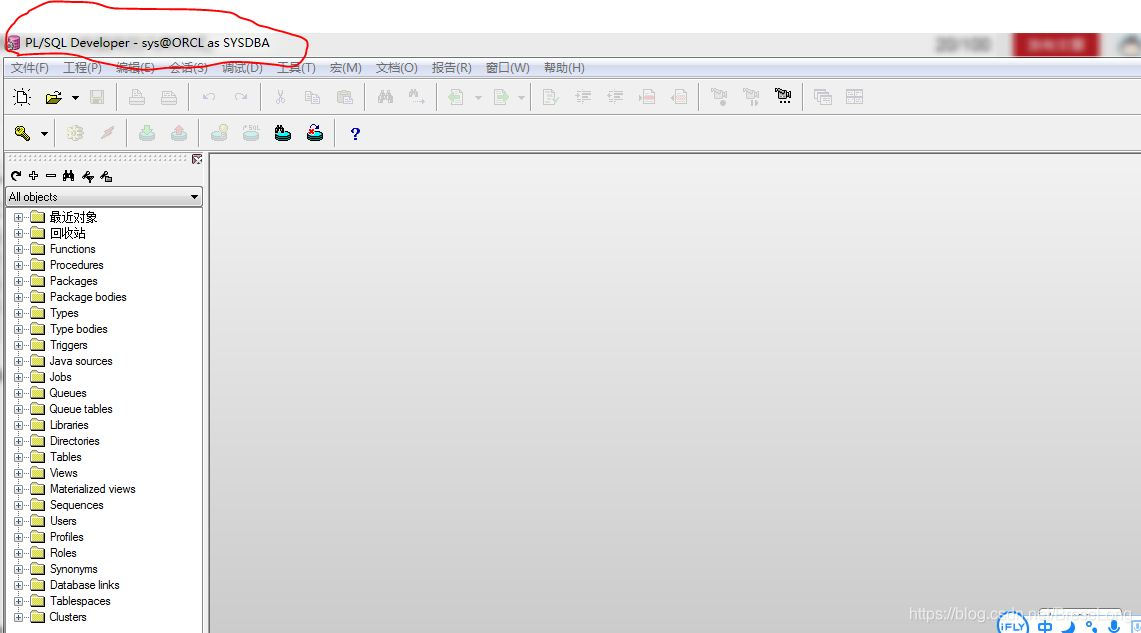Expand the Functions folder
The height and width of the screenshot is (633, 1141).
[x=19, y=250]
